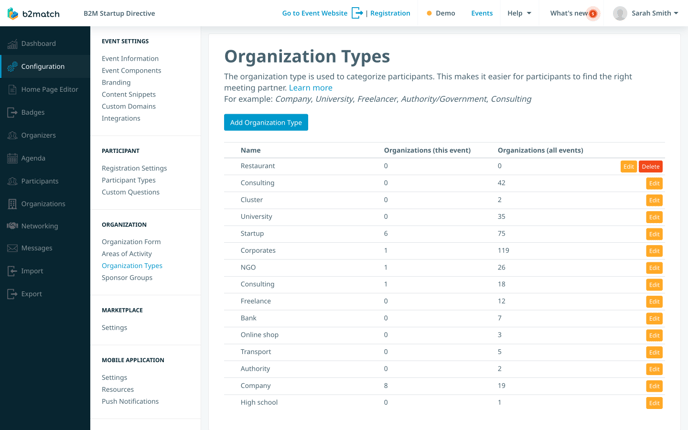This screenshot has height=430, width=688.
Task: Open the Learn more link
Action: click(x=311, y=88)
